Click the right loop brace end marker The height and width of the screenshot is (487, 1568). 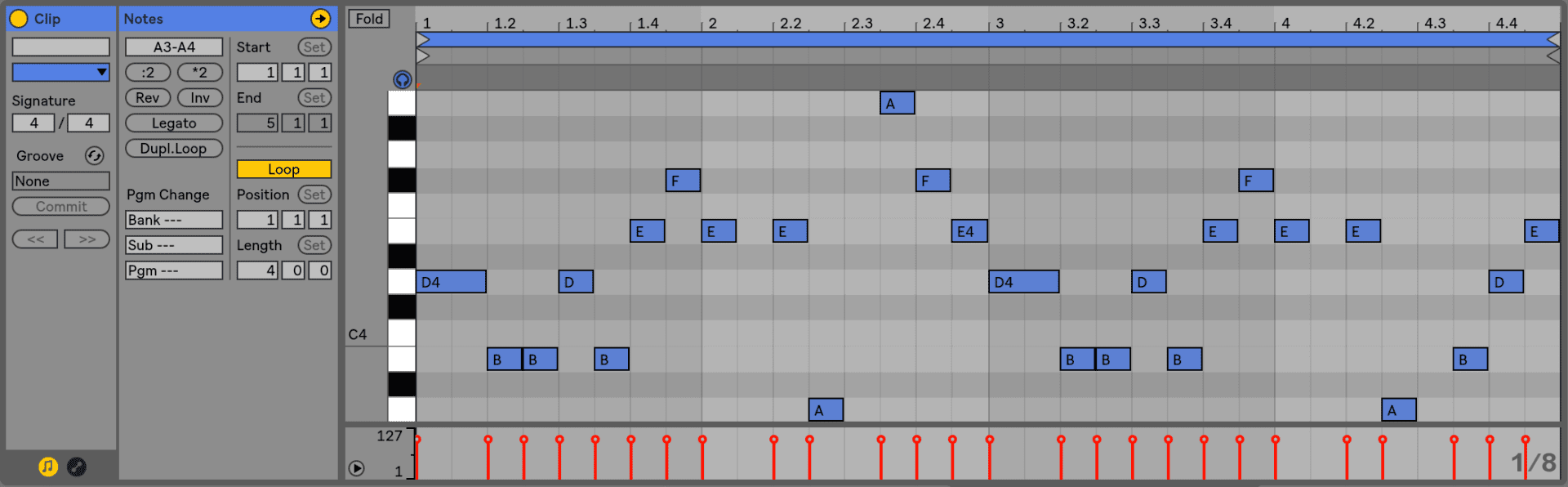(1553, 39)
